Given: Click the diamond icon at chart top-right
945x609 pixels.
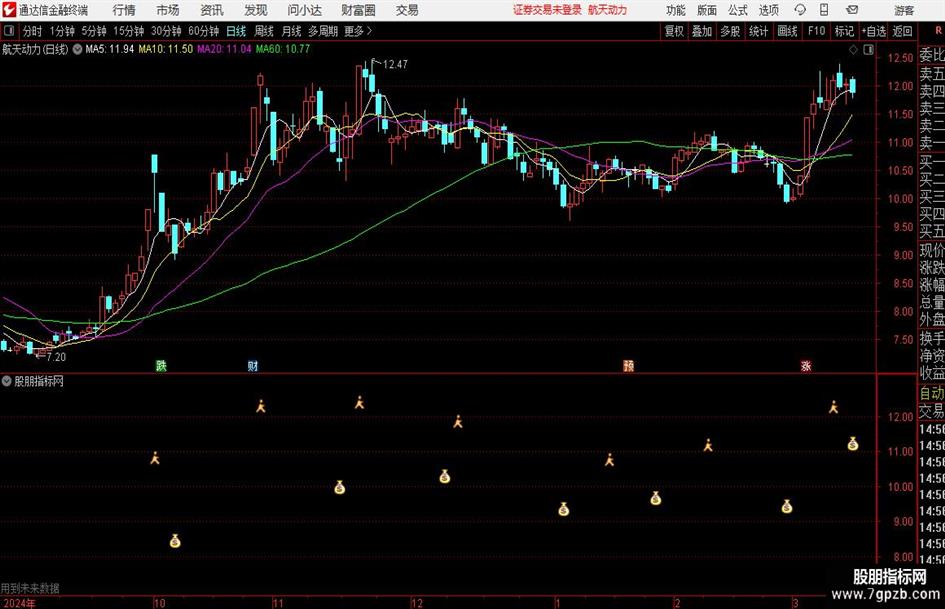Looking at the screenshot, I should (x=853, y=50).
